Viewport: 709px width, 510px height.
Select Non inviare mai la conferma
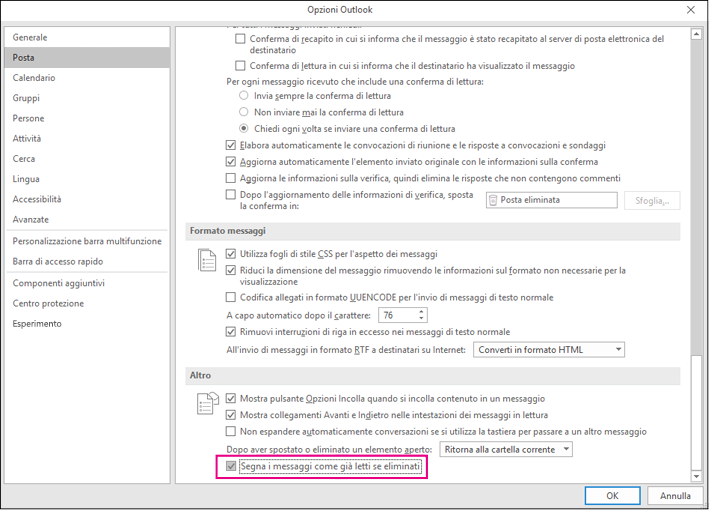[x=244, y=112]
